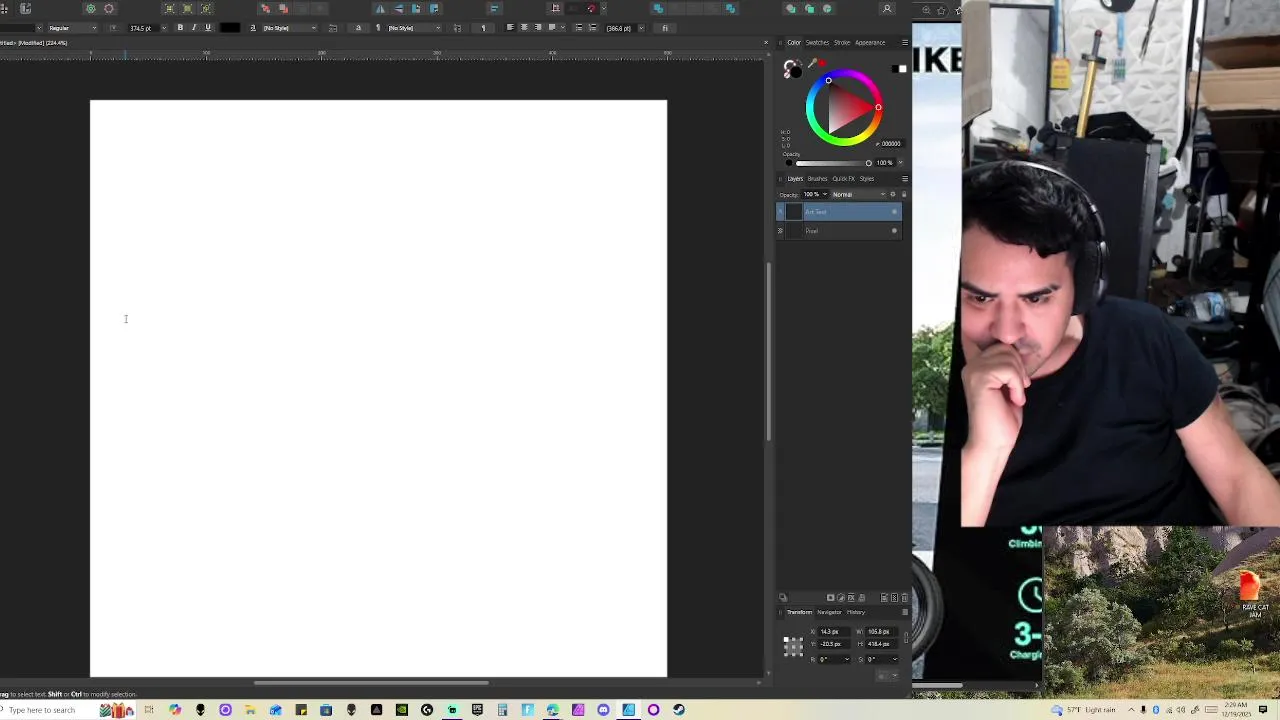Add a pixel layer icon

pos(894,598)
